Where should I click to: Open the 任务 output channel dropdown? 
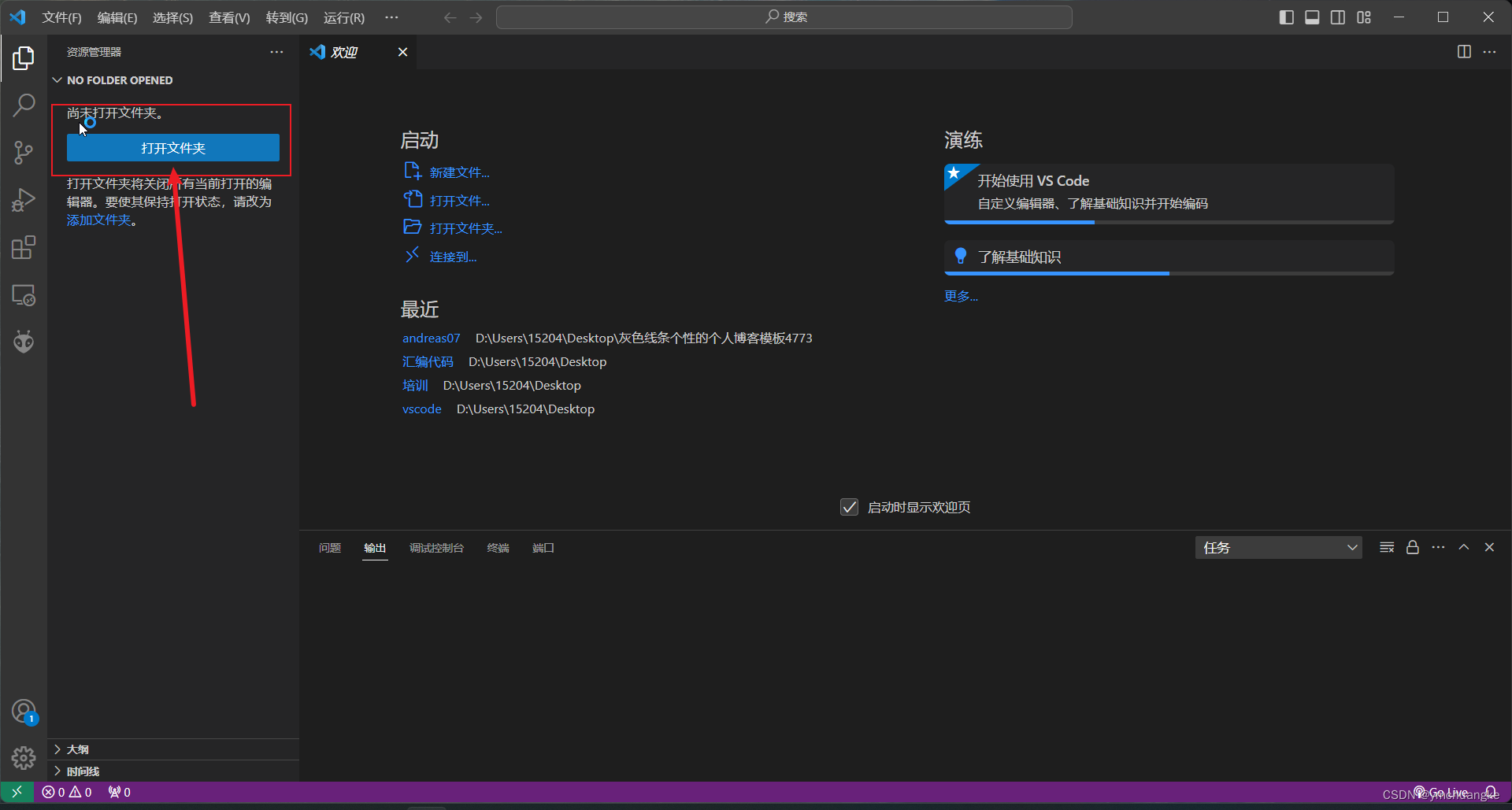[1279, 547]
